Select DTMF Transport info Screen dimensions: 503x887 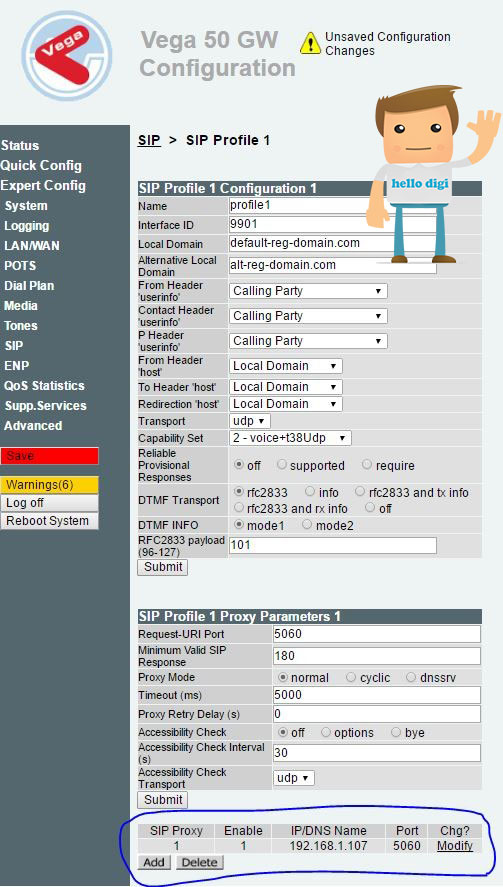[x=310, y=492]
